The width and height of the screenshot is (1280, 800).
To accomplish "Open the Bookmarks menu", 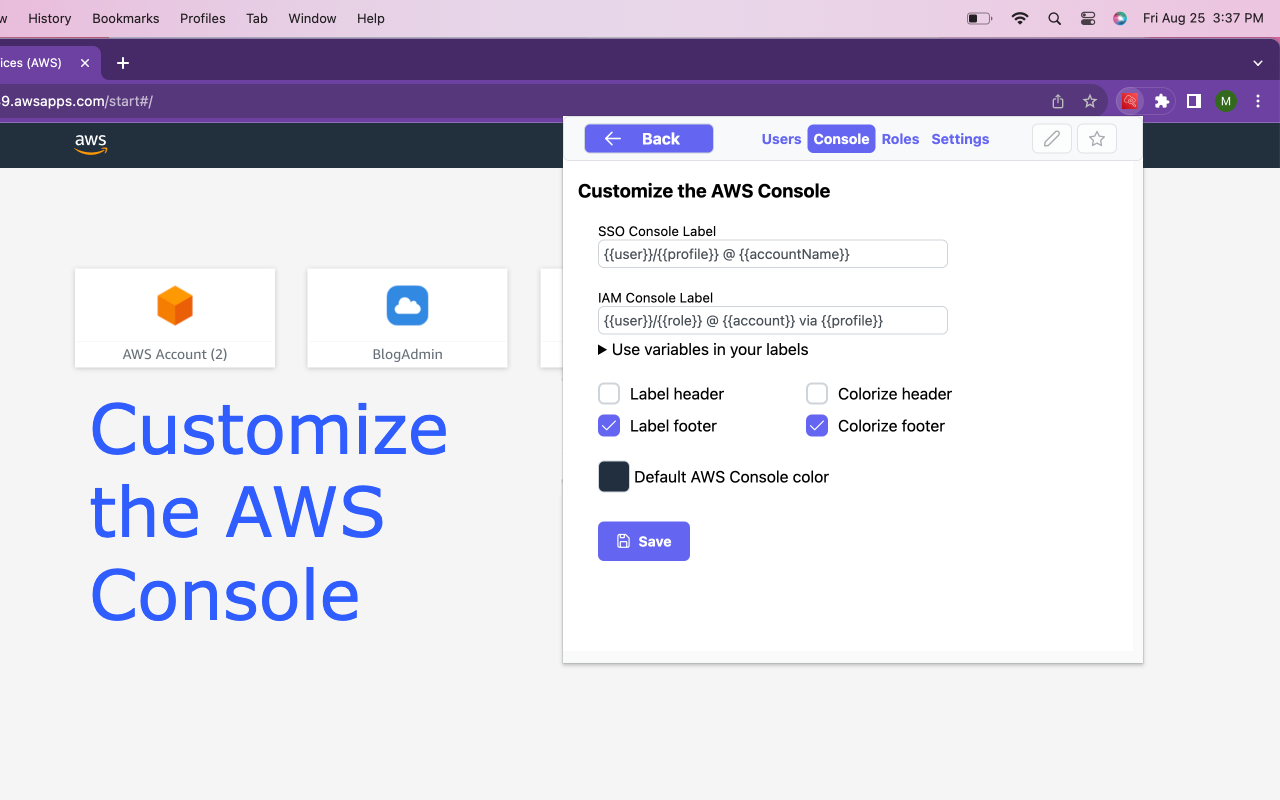I will coord(126,18).
